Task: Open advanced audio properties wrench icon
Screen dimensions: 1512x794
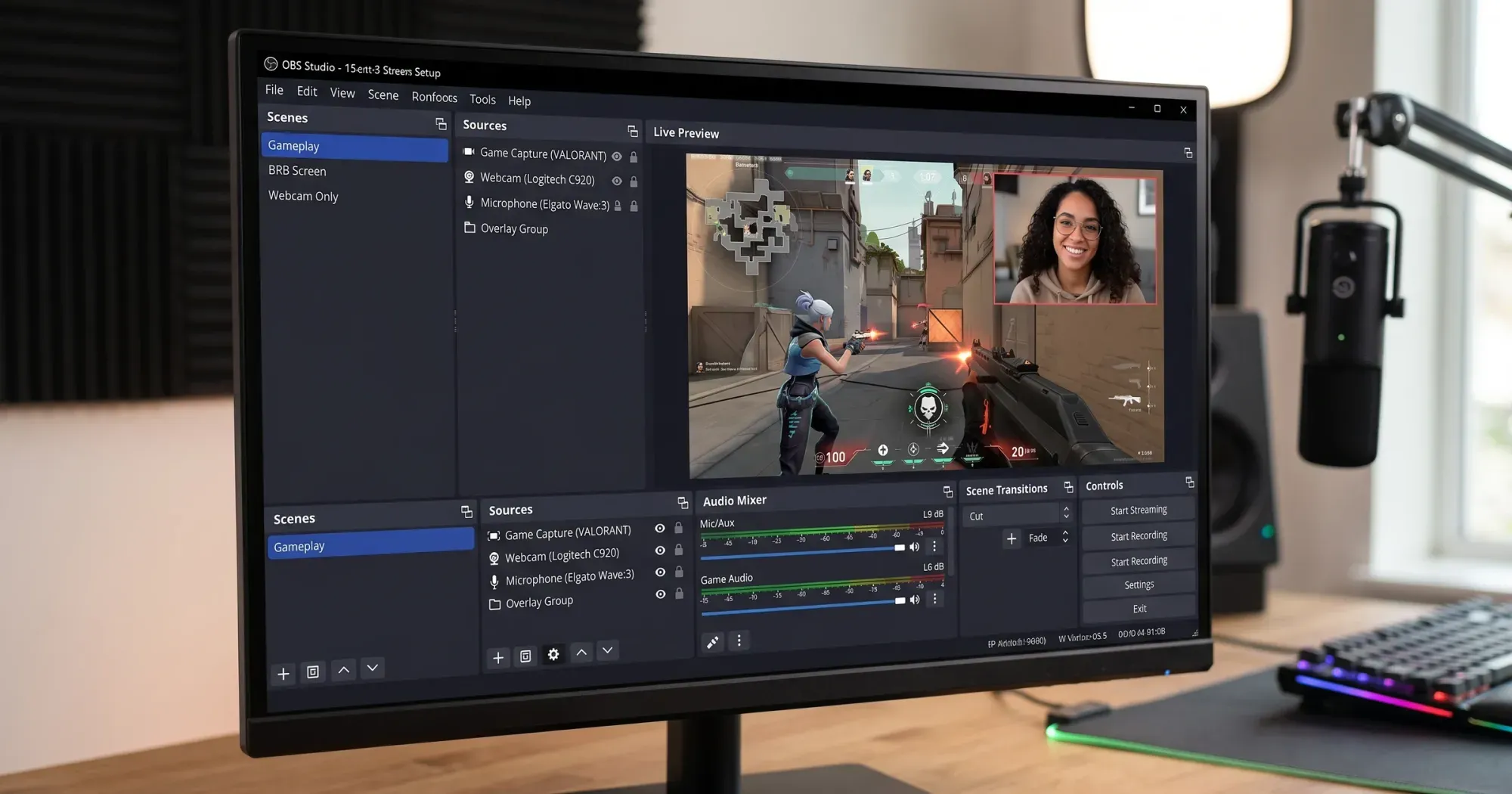Action: click(x=712, y=642)
